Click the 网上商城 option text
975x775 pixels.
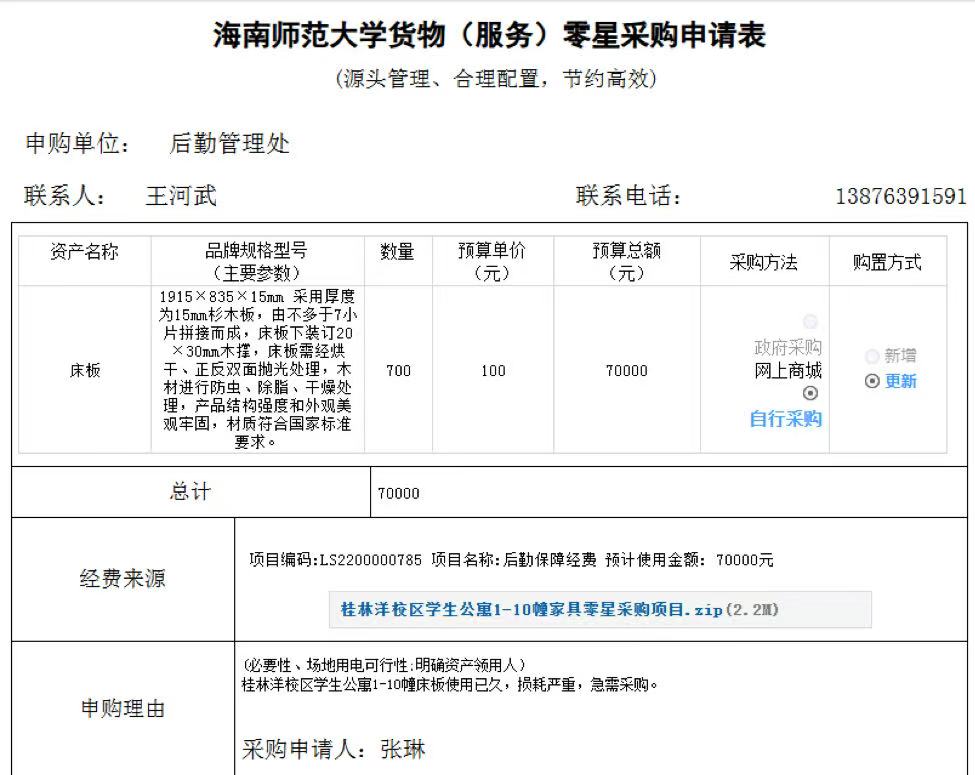coord(788,371)
